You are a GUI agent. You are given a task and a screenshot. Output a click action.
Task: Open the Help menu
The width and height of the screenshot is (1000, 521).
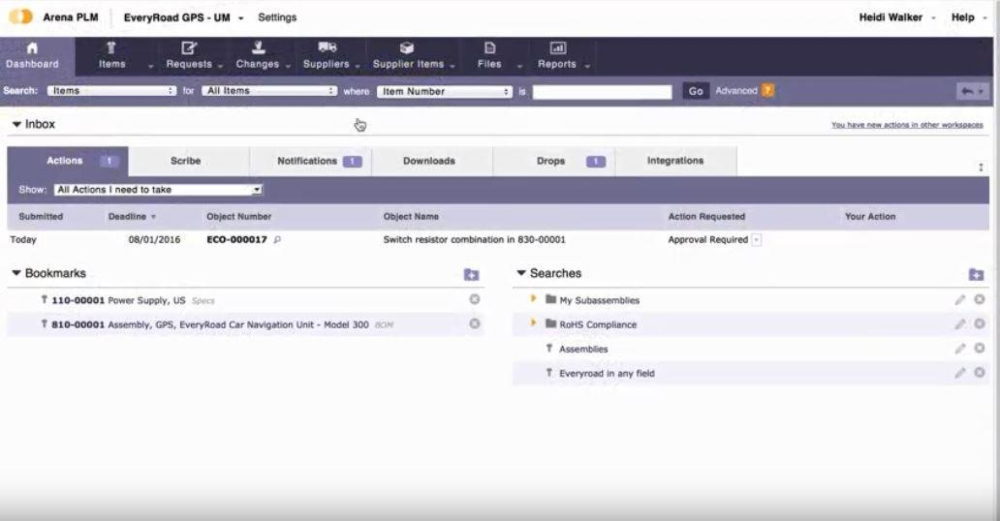pos(968,17)
